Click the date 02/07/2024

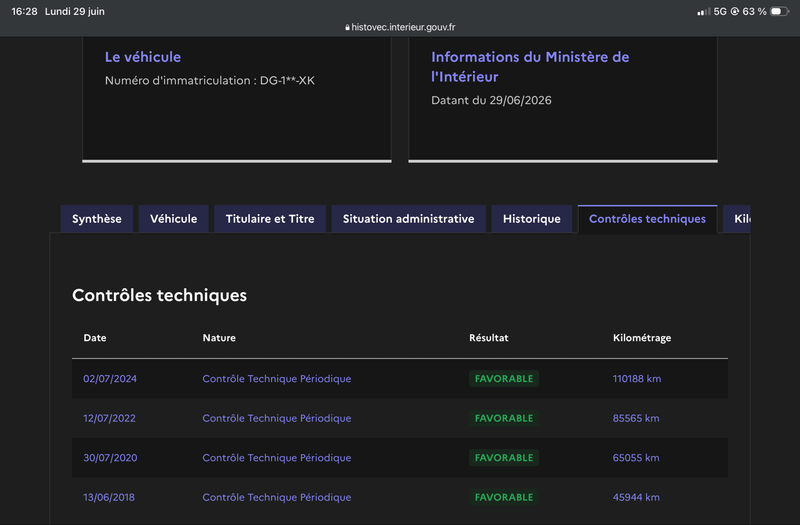click(110, 379)
